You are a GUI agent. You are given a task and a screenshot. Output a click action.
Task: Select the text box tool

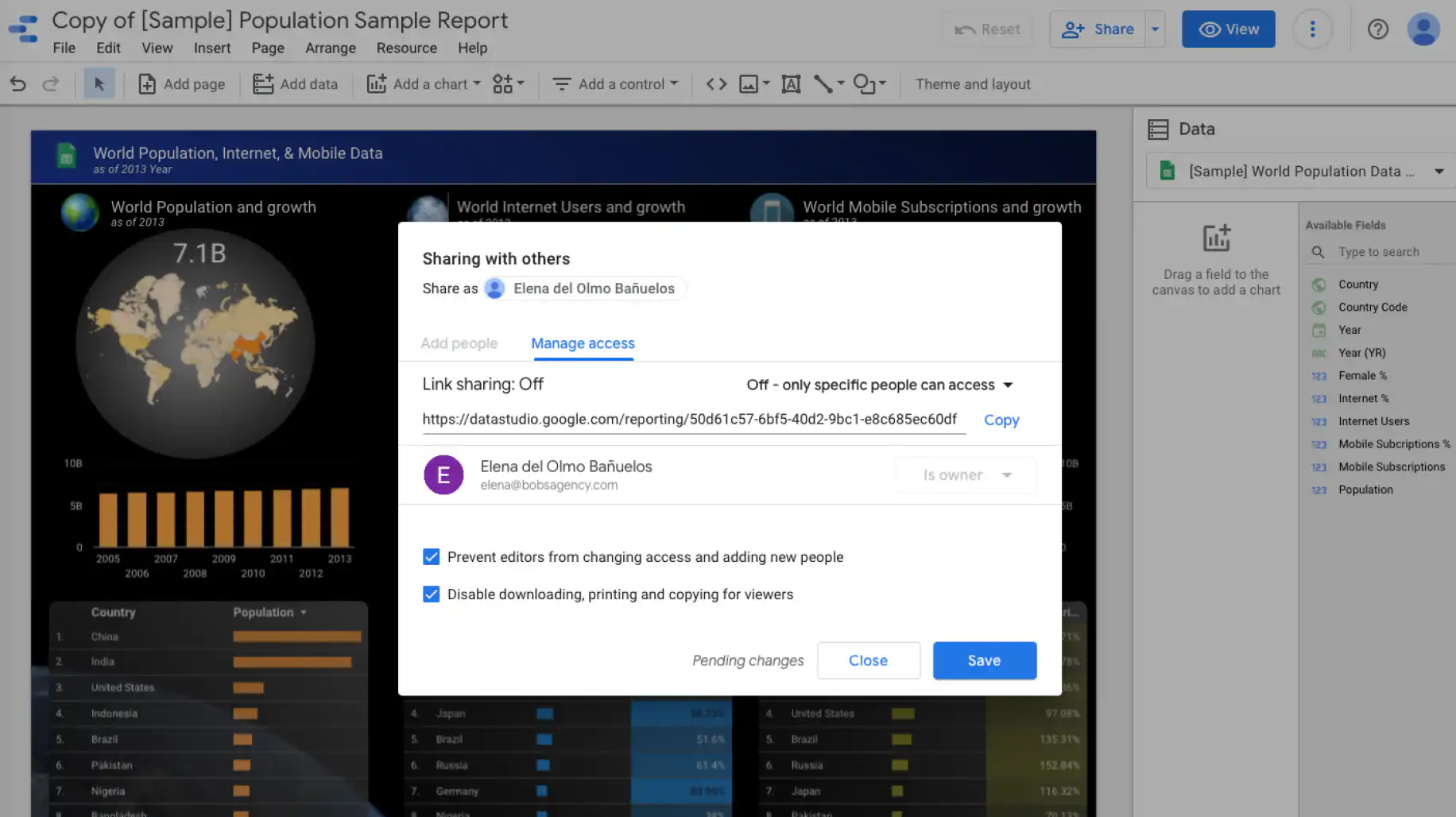791,83
